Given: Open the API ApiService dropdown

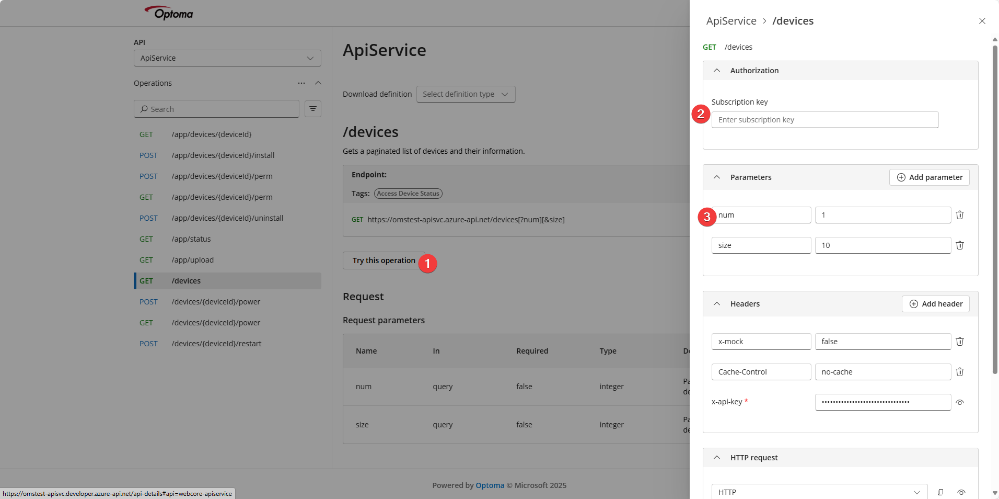Looking at the screenshot, I should [x=228, y=58].
